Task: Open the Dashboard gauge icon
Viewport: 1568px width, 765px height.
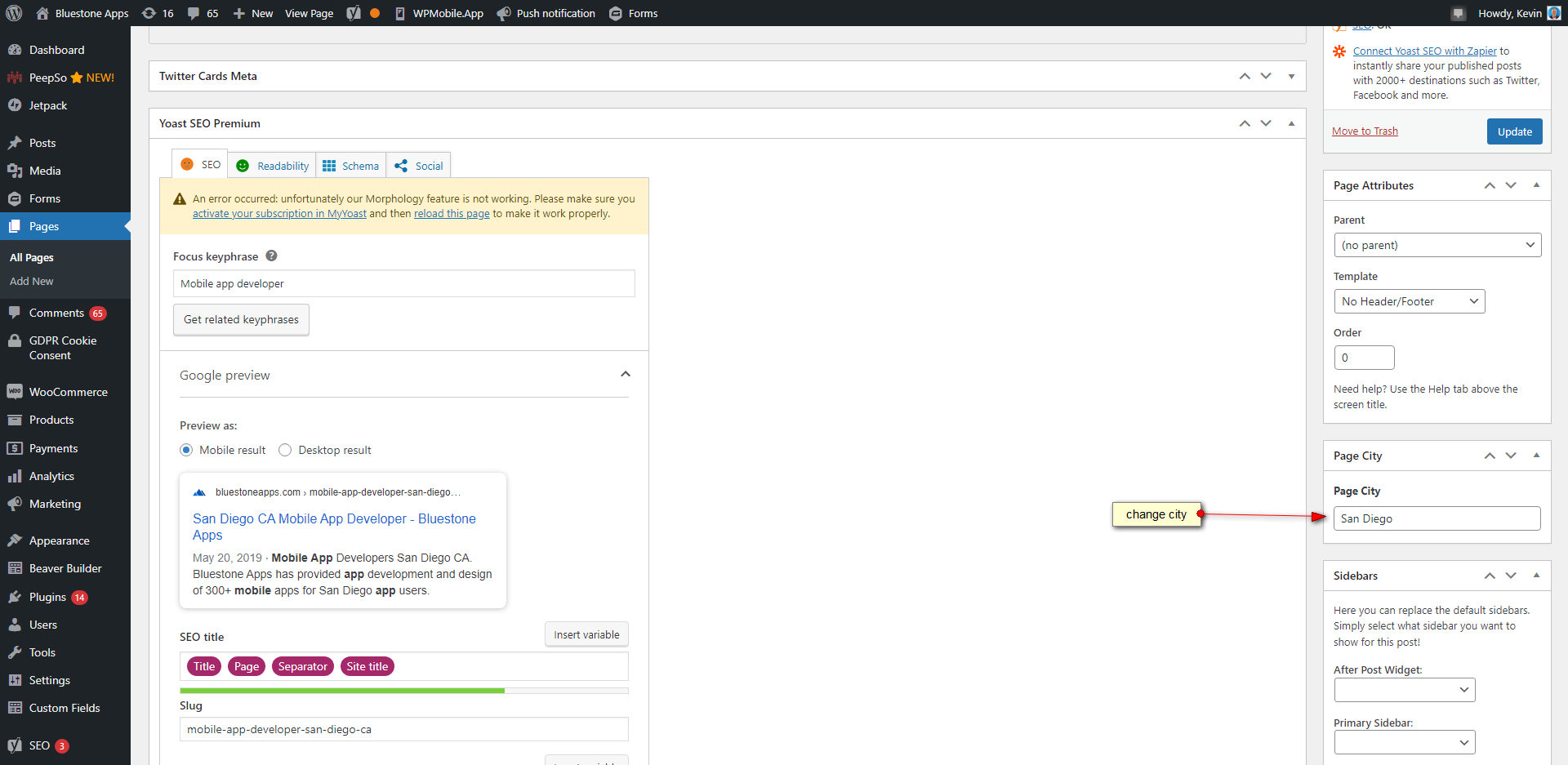Action: tap(15, 50)
